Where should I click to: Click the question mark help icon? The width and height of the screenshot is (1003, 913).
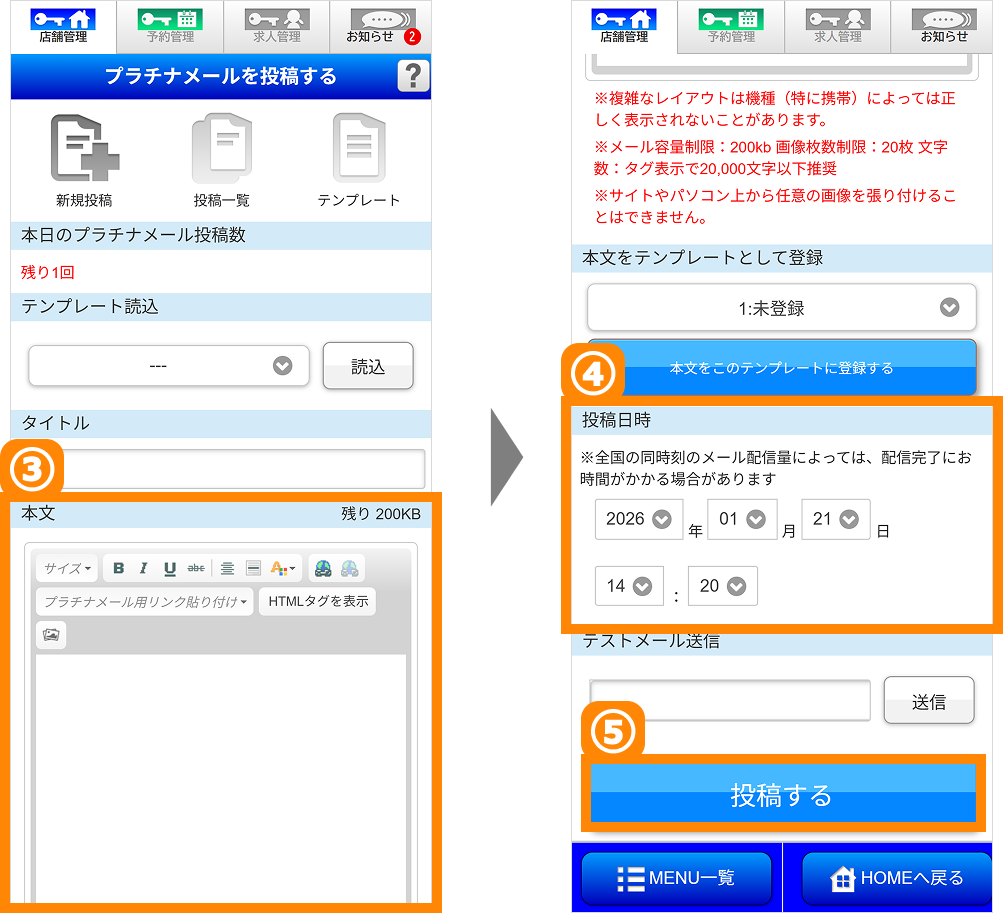(x=413, y=77)
